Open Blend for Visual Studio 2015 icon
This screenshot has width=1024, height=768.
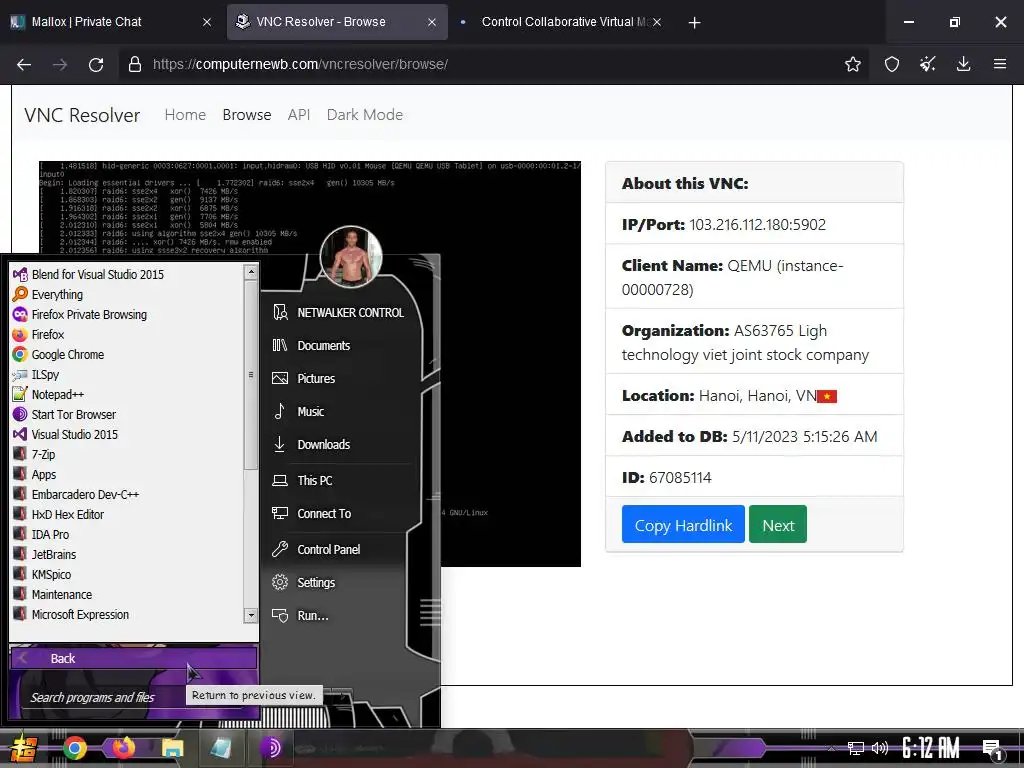pos(20,274)
